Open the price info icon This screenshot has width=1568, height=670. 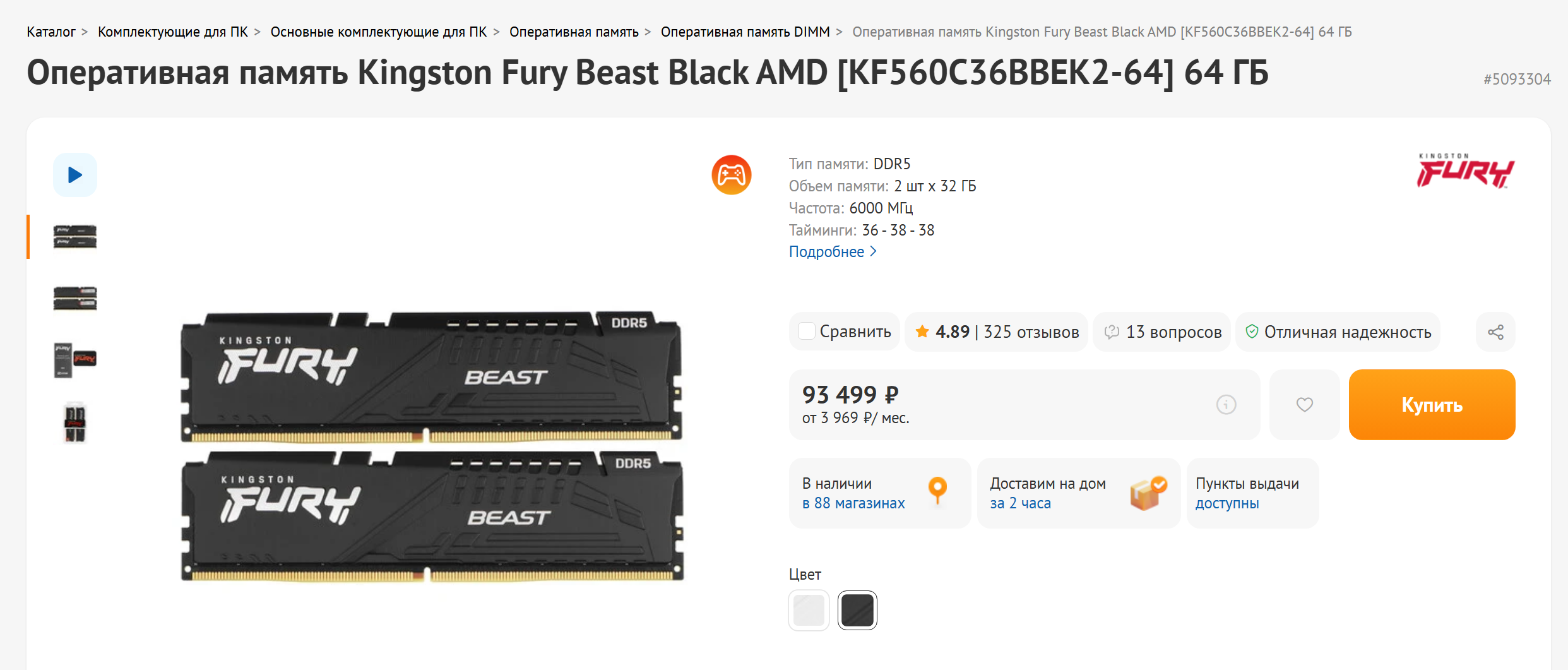pos(1226,405)
